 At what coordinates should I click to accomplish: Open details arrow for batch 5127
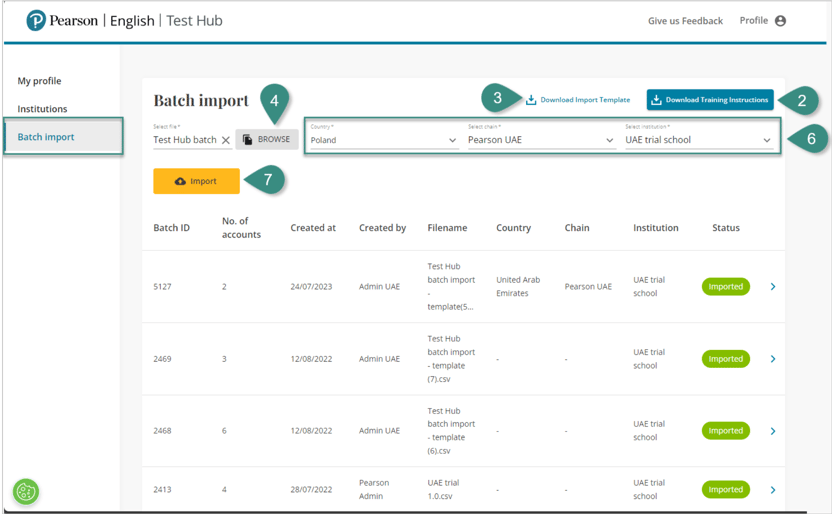coord(773,287)
